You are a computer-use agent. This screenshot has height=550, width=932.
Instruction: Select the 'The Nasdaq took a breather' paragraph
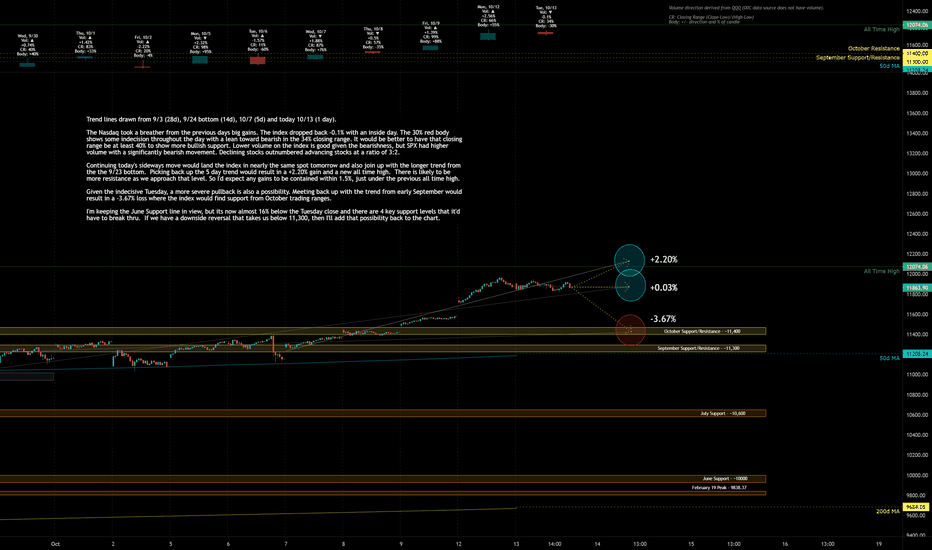click(274, 143)
